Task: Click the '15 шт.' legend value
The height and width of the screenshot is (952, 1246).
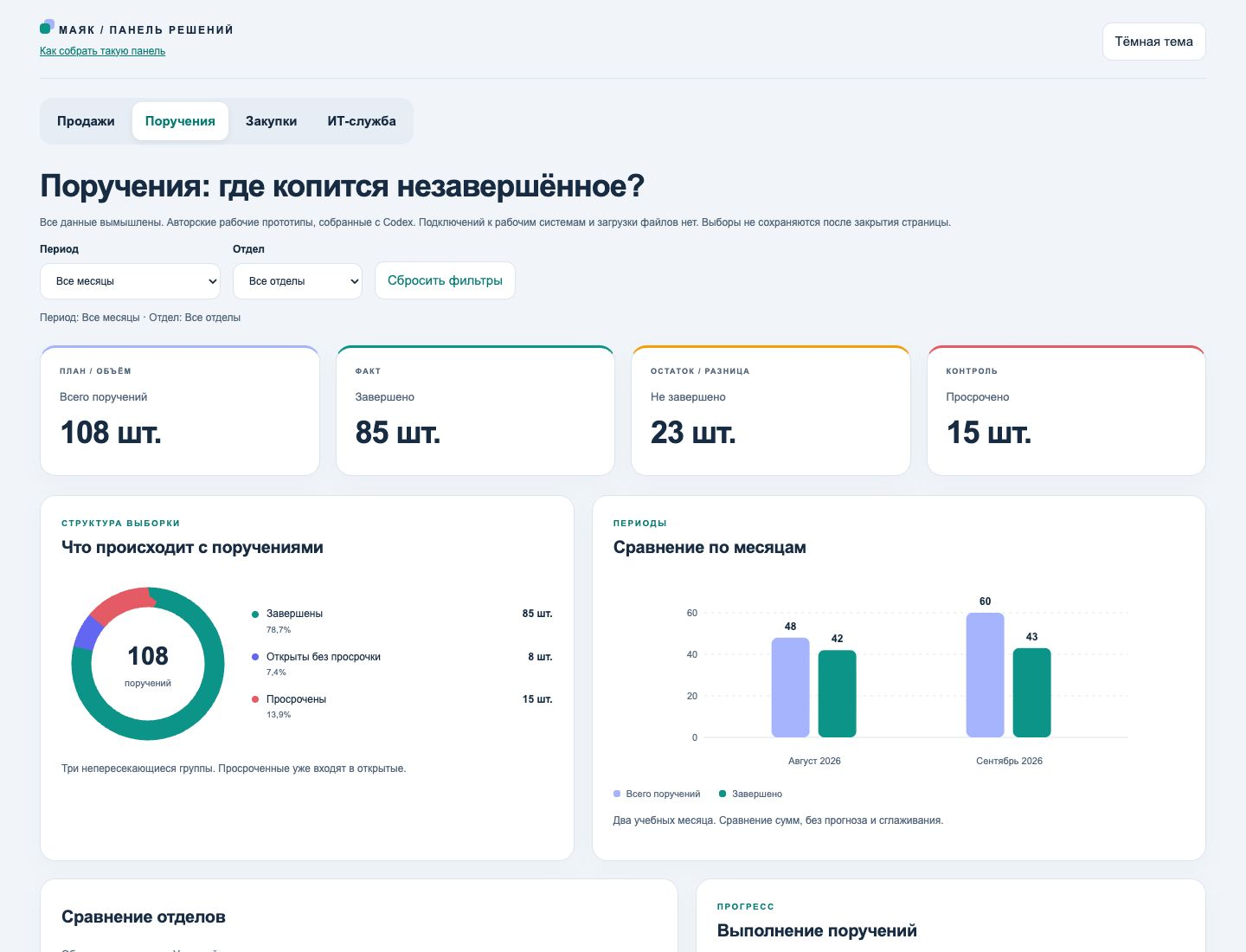Action: tap(537, 699)
